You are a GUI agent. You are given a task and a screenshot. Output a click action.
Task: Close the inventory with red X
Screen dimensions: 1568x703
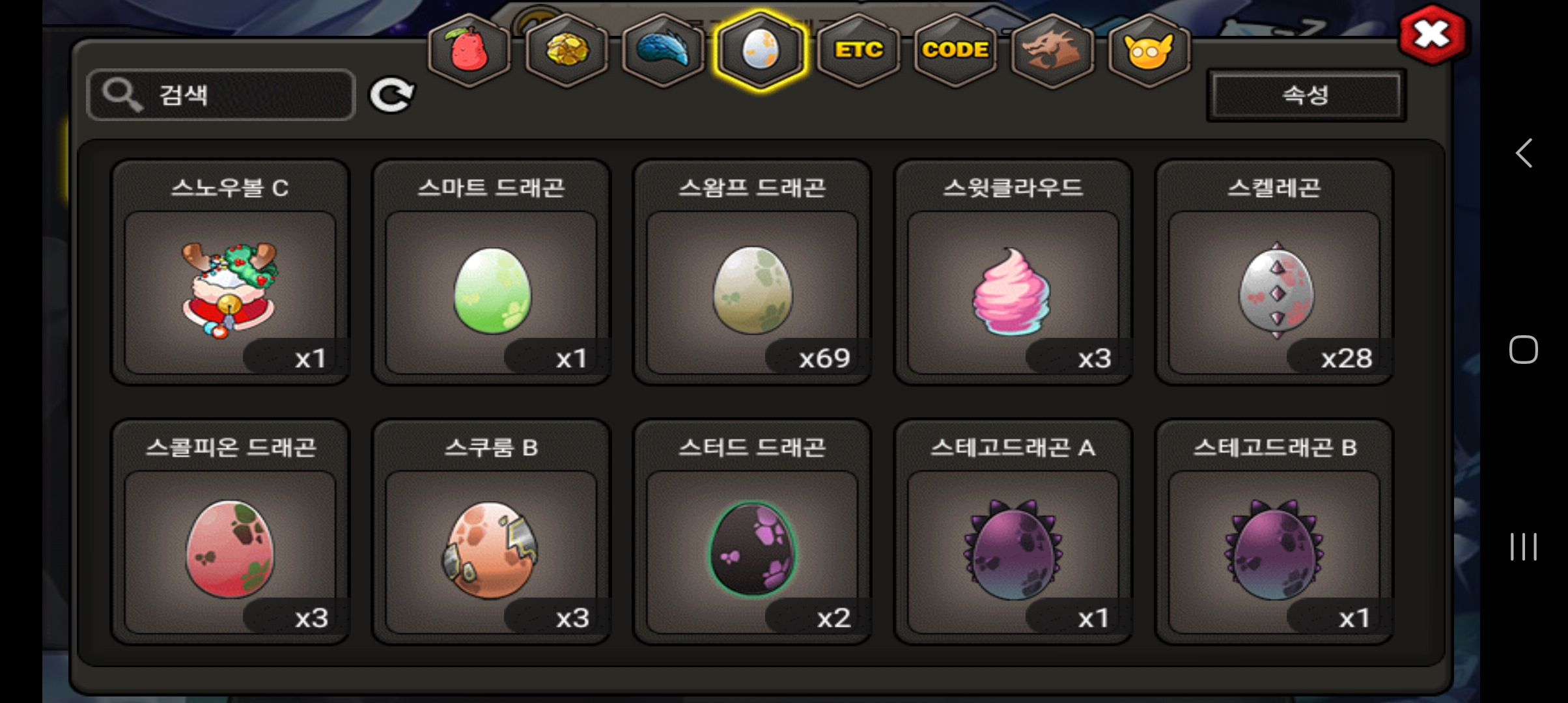pos(1433,34)
